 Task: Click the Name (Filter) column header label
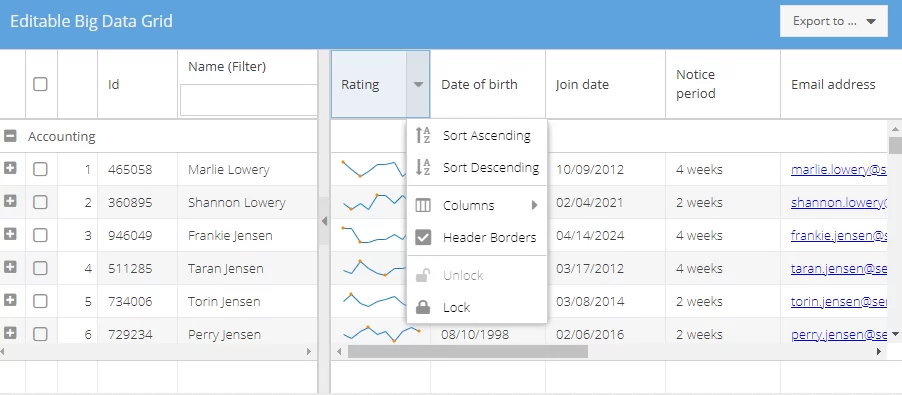(x=227, y=67)
